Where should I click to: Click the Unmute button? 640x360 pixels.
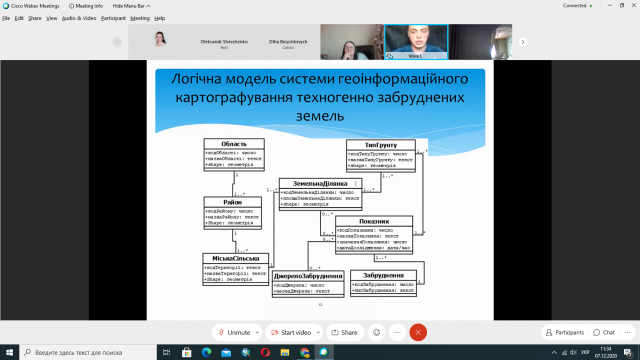click(x=234, y=333)
